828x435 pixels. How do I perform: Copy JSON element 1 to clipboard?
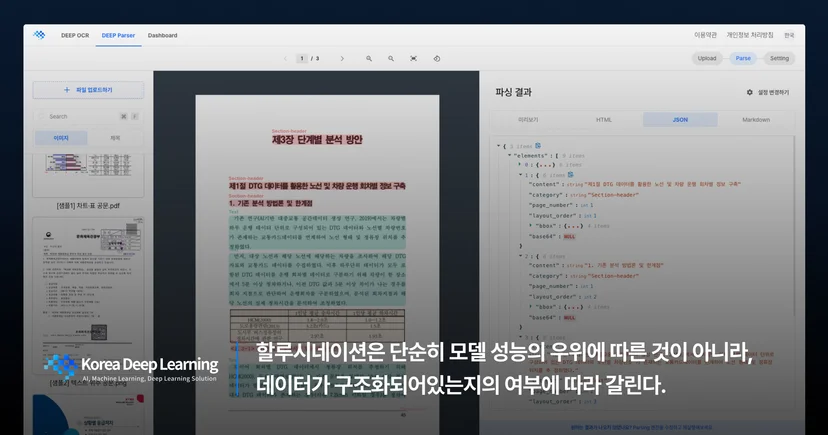[570, 175]
